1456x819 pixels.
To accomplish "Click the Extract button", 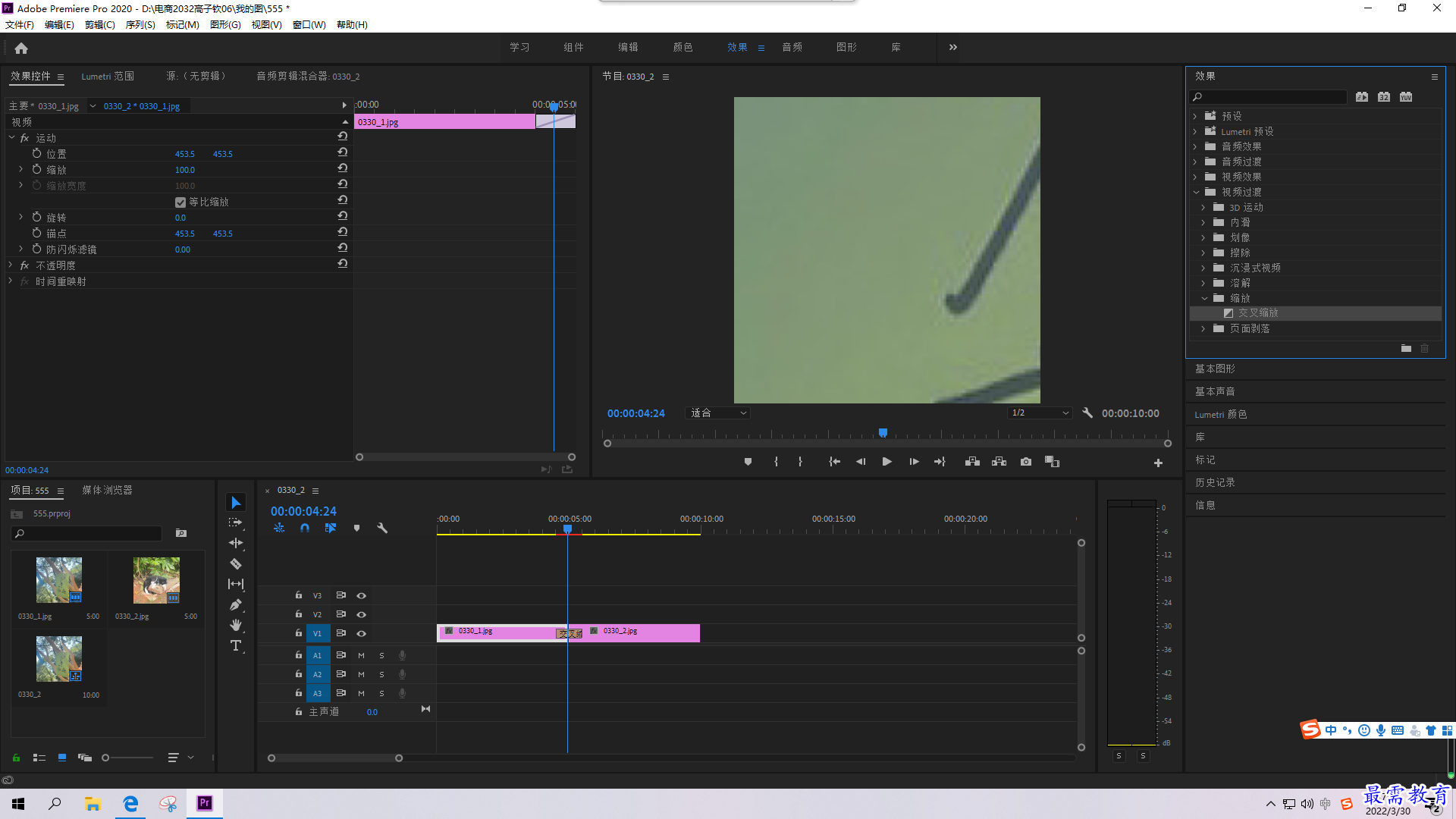I will tap(999, 461).
